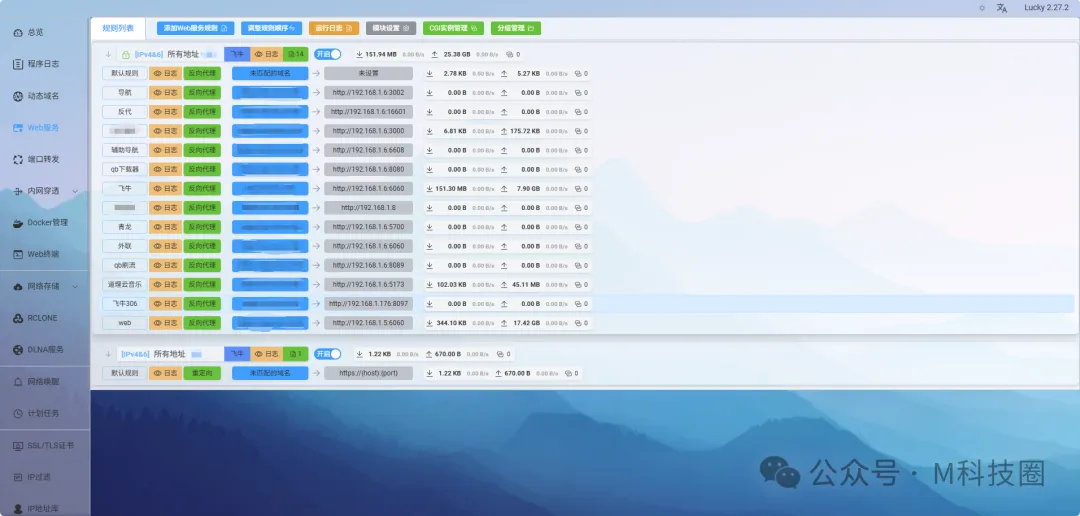Open 端口转发 port forwarding page
This screenshot has width=1080, height=516.
click(36, 159)
